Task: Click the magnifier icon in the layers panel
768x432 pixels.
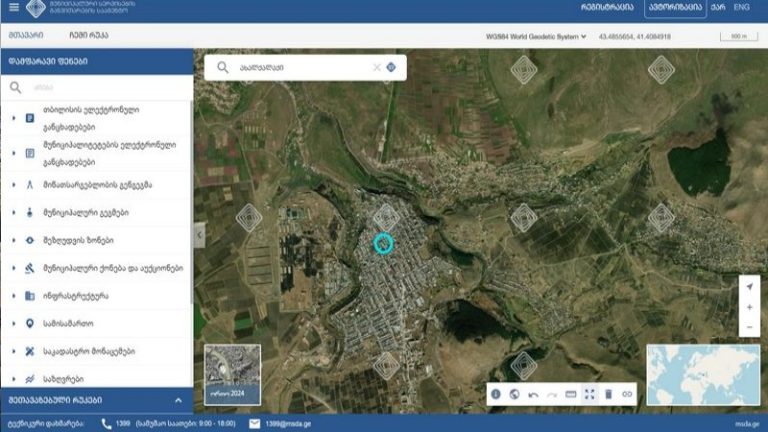Action: 16,87
